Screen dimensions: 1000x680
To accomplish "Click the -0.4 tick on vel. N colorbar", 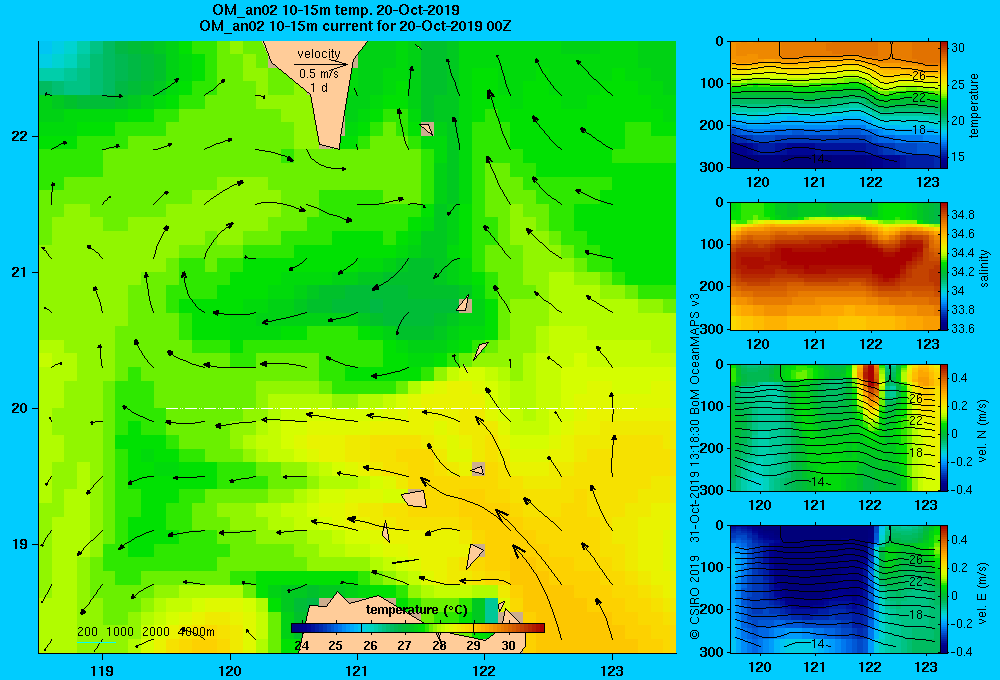I will click(x=961, y=490).
